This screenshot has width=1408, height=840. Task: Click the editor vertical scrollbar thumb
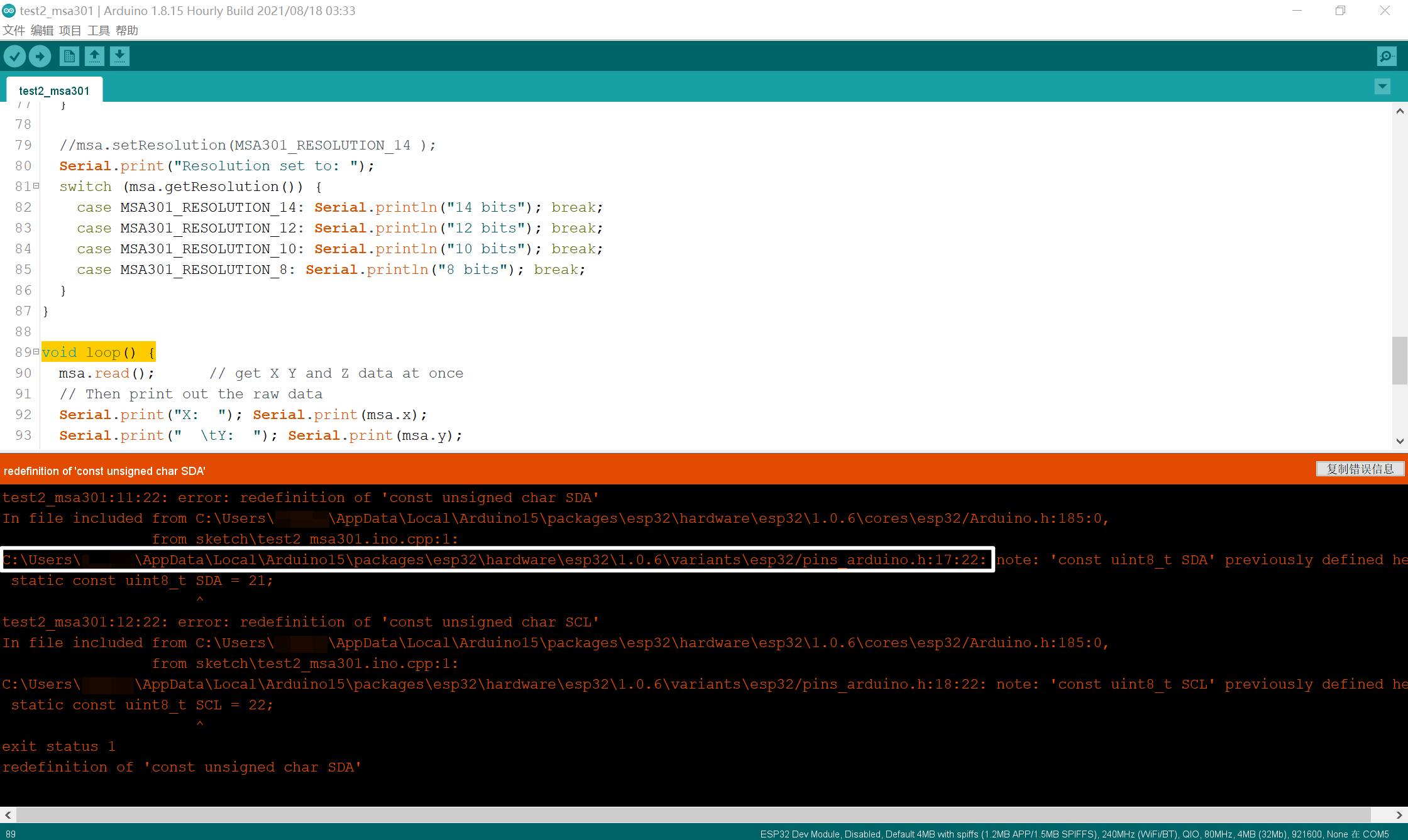point(1400,361)
